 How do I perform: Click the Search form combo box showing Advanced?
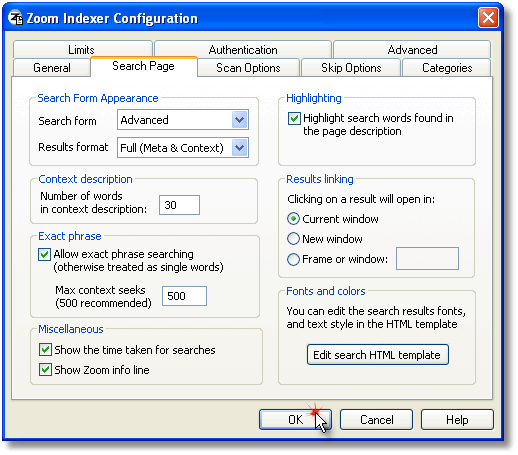183,120
